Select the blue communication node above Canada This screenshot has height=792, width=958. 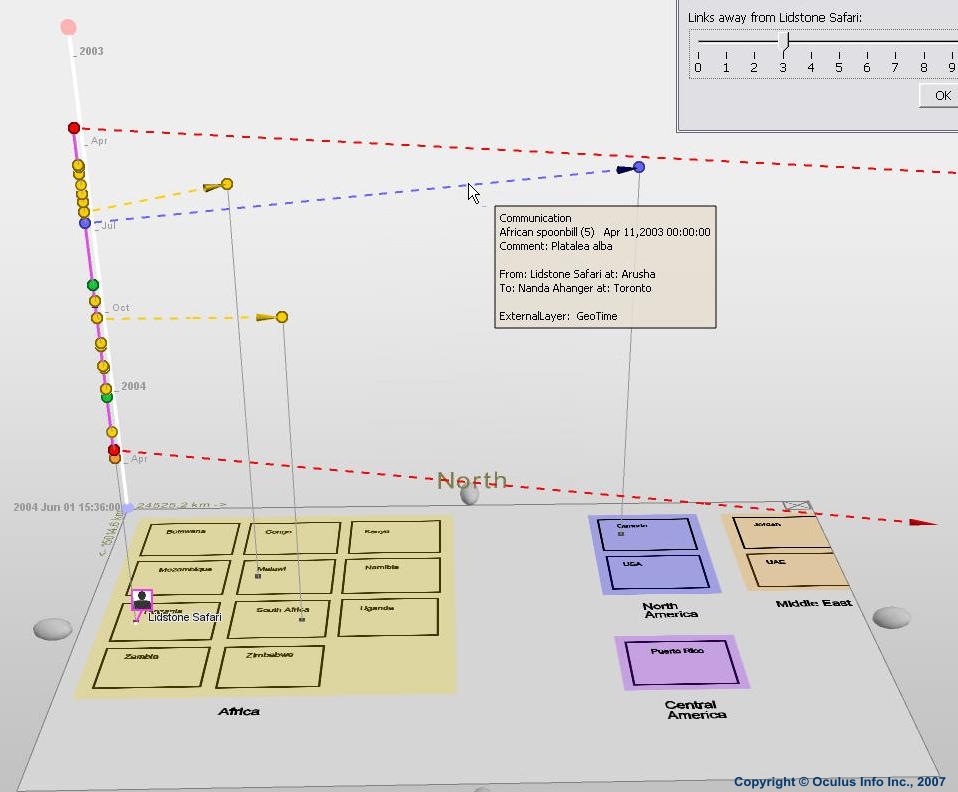point(639,167)
